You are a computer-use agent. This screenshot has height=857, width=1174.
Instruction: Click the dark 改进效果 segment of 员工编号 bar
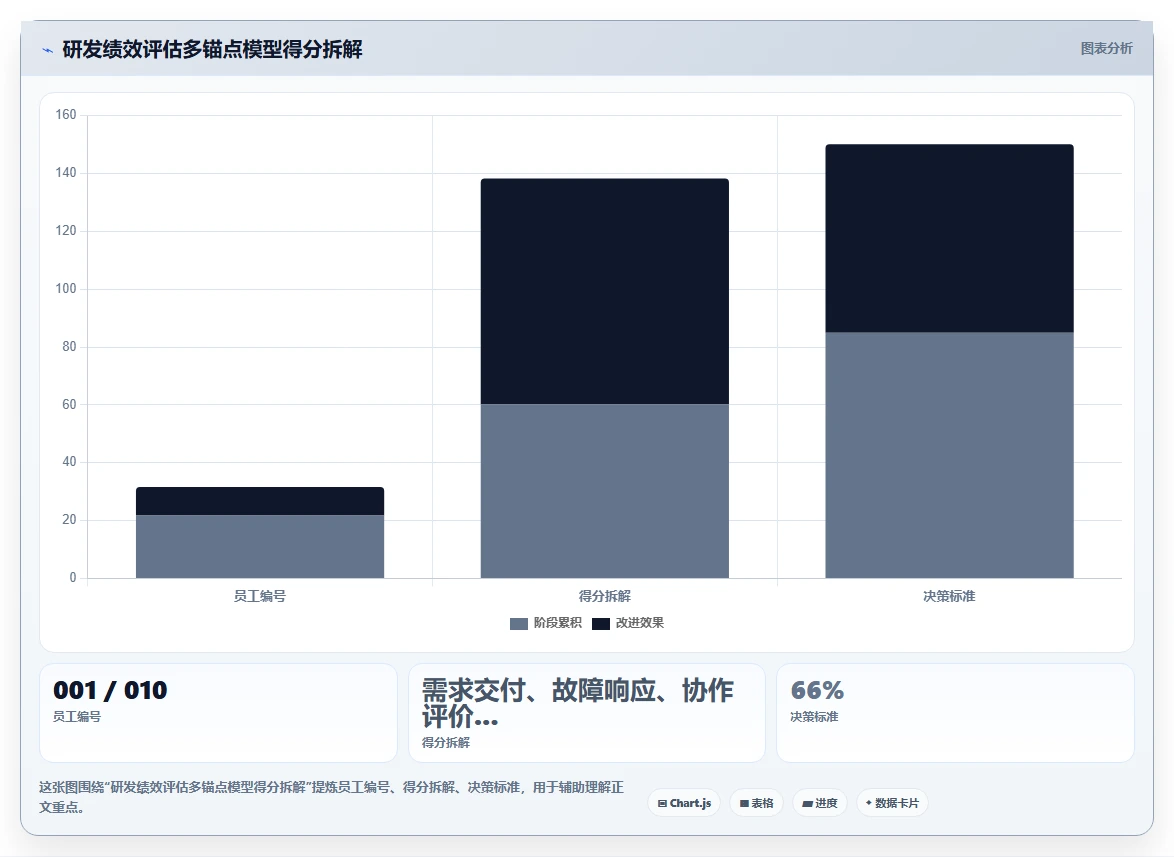(260, 501)
